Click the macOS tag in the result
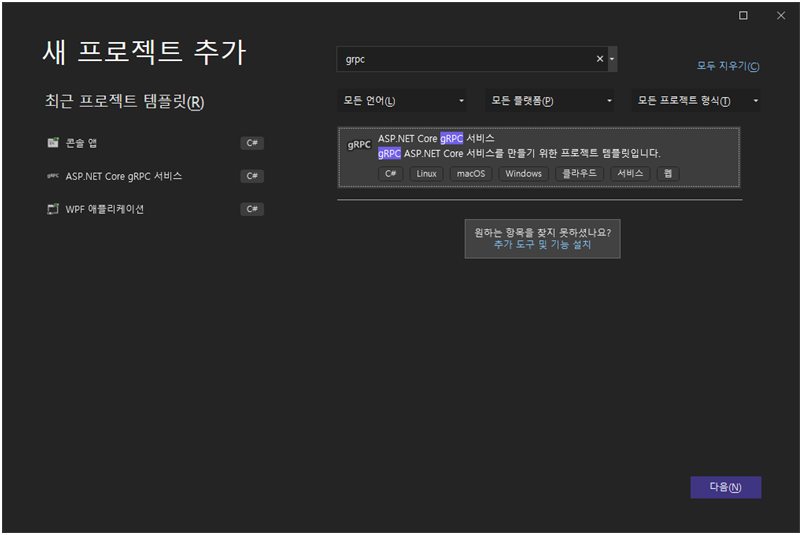This screenshot has height=535, width=802. click(471, 173)
